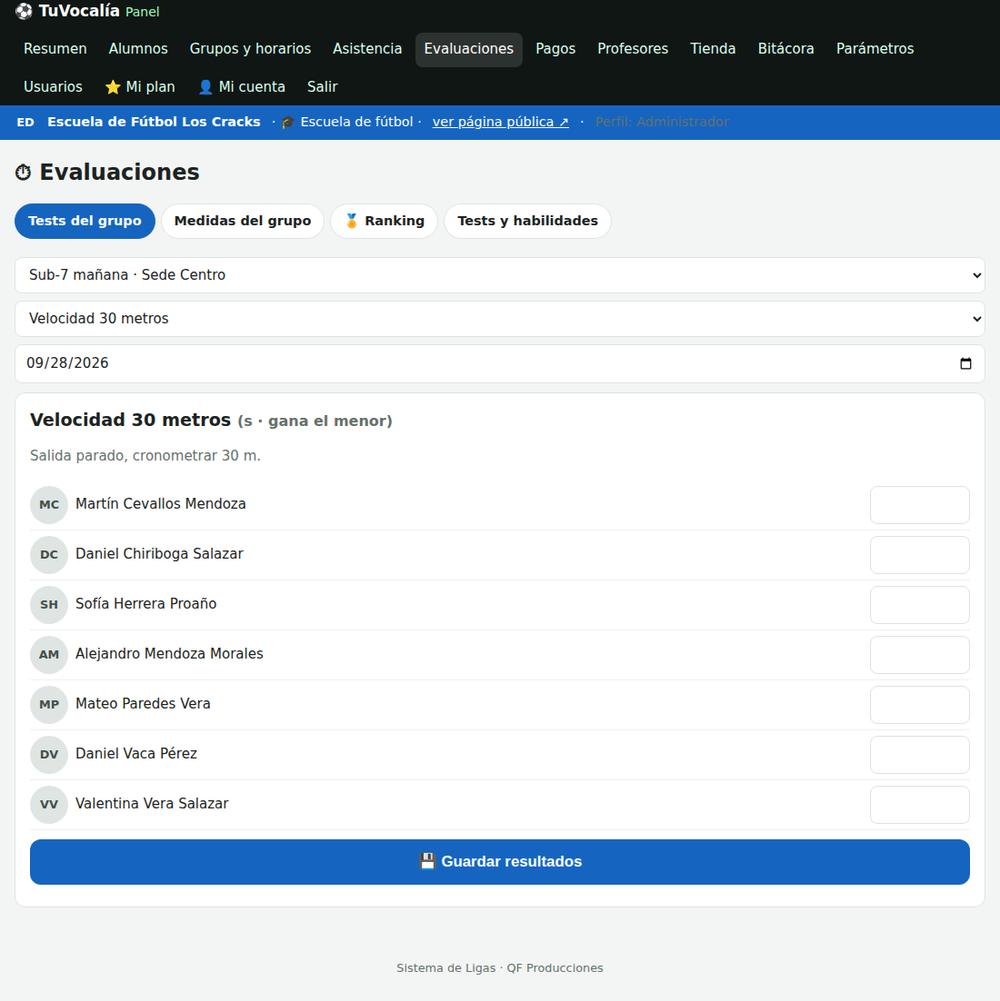Open the Pagos section
This screenshot has height=1001, width=1000.
pyautogui.click(x=556, y=49)
